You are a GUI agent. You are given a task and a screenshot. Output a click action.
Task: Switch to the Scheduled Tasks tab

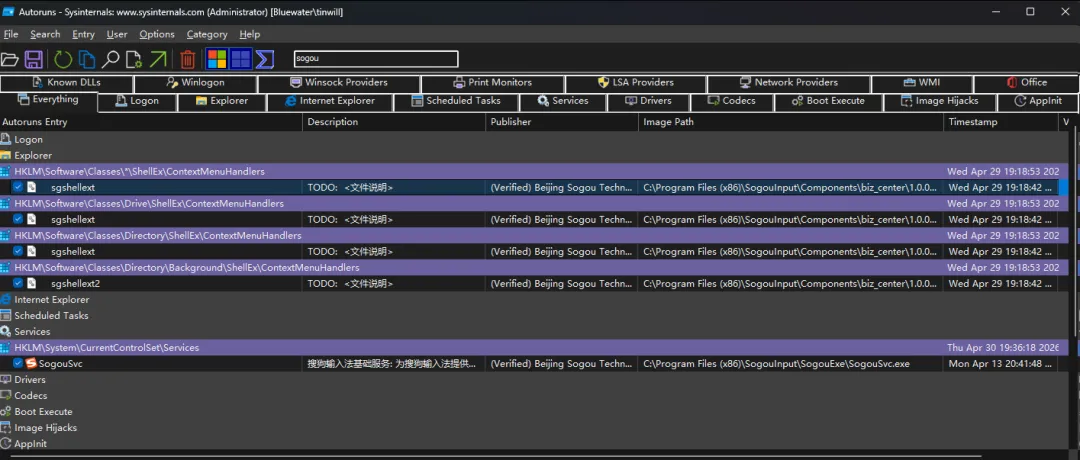[x=456, y=101]
